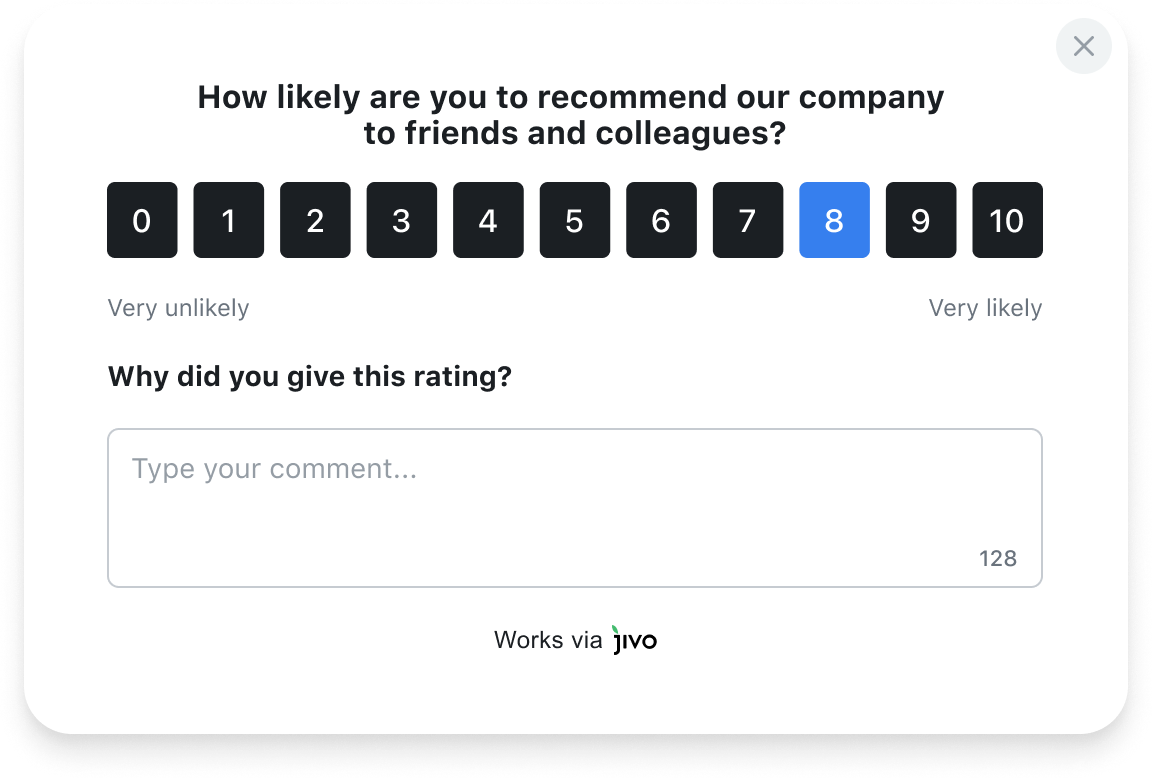
Task: Close the survey dialog
Action: click(x=1083, y=46)
